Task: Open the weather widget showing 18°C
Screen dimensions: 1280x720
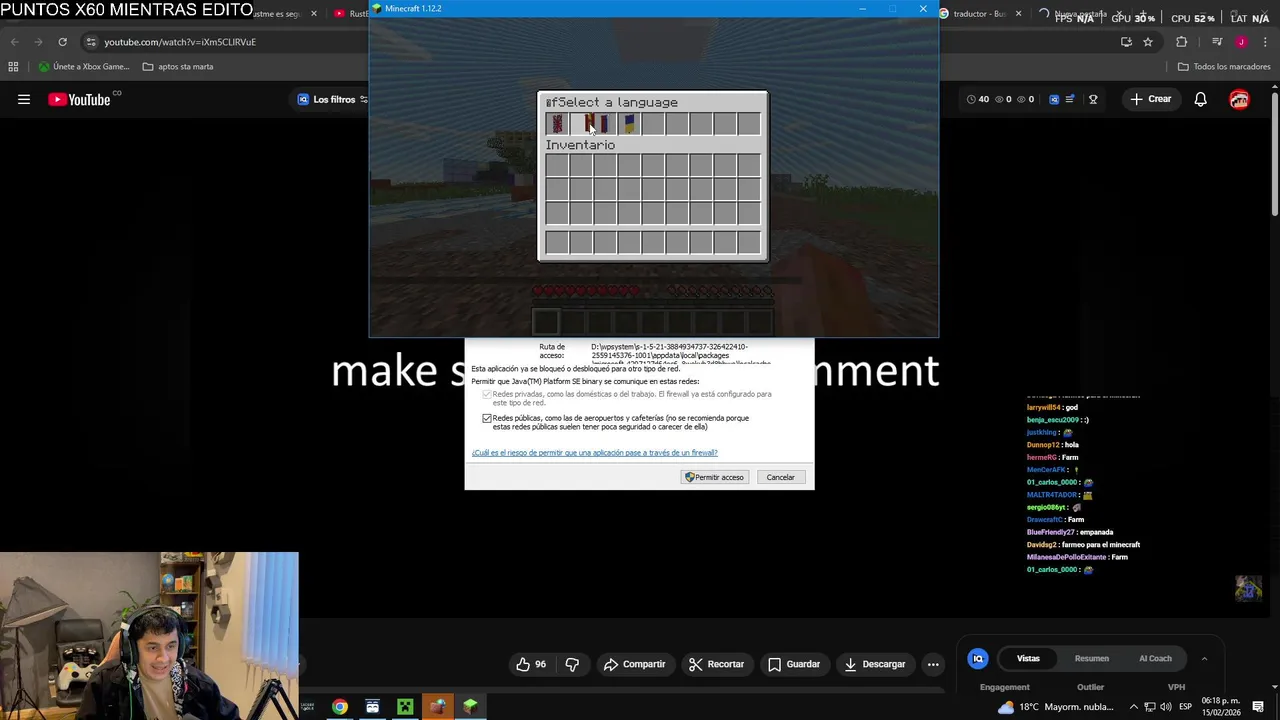Action: click(x=1055, y=707)
